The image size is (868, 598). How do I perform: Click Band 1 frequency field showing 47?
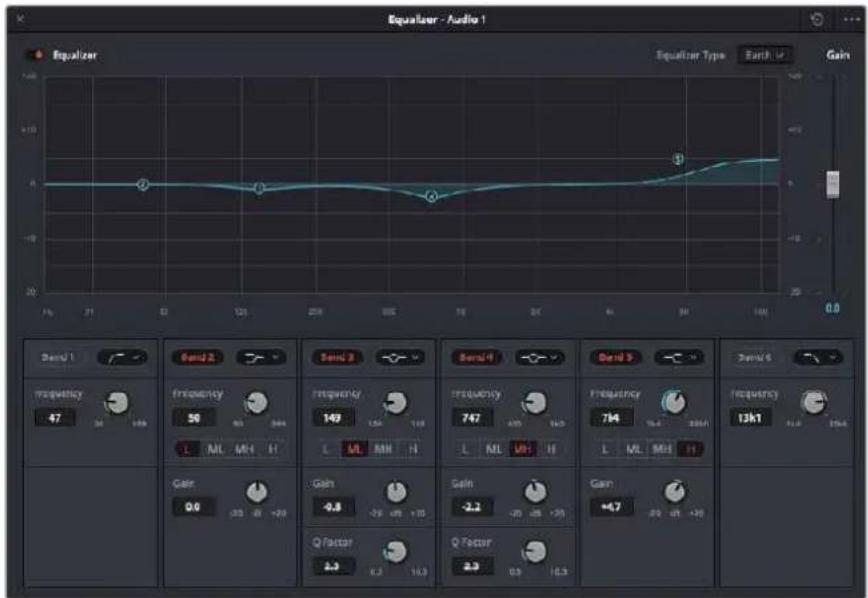pyautogui.click(x=55, y=417)
